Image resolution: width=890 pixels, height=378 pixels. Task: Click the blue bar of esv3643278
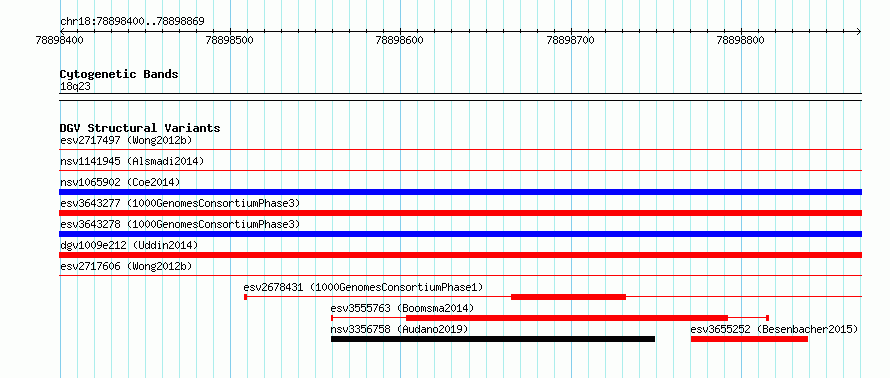460,234
